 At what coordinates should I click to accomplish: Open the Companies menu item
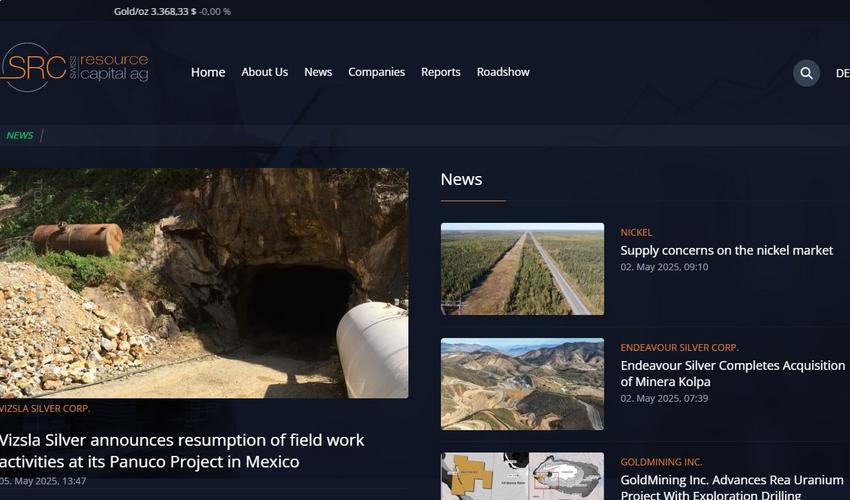377,72
